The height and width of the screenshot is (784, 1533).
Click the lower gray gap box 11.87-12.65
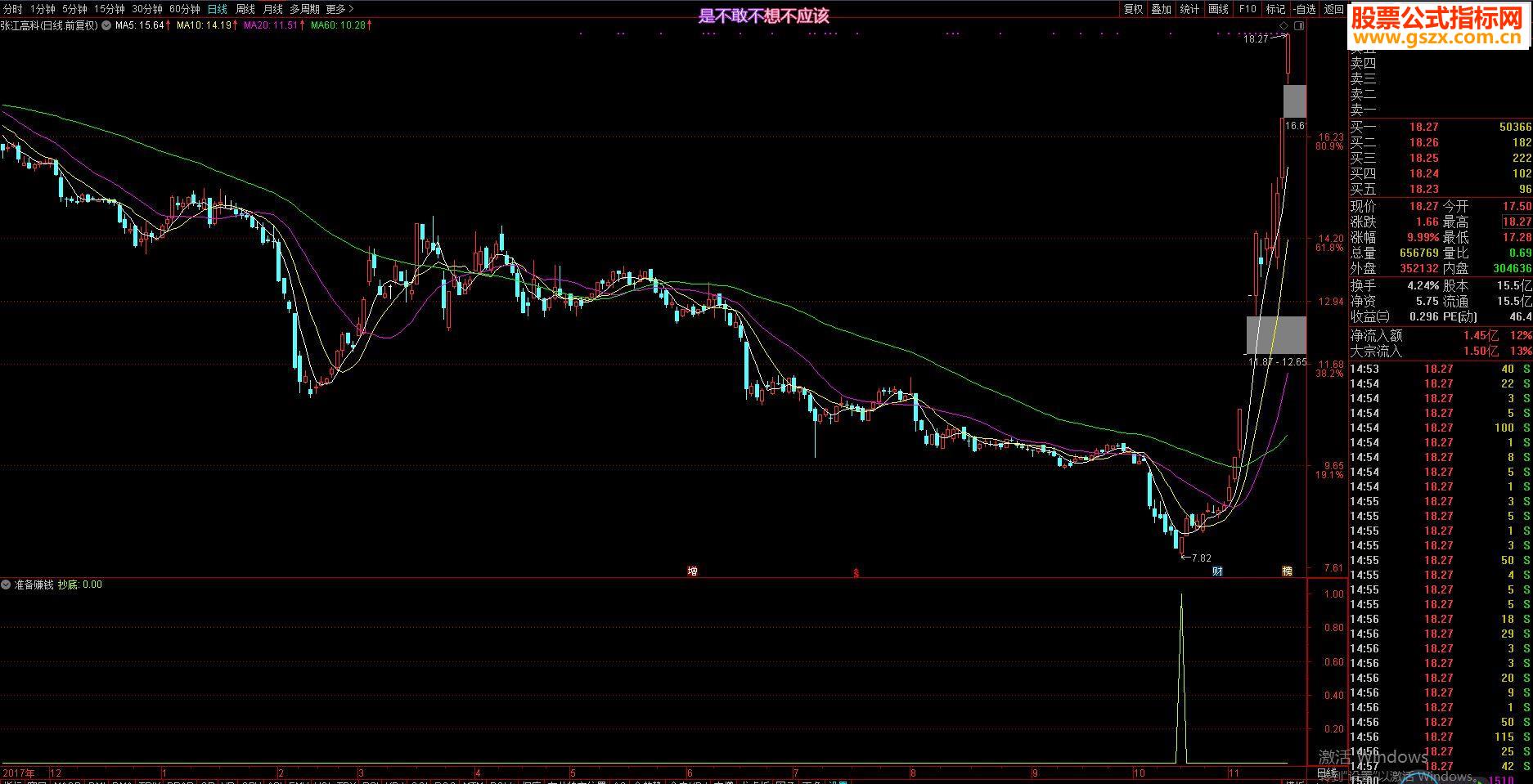tap(1276, 334)
